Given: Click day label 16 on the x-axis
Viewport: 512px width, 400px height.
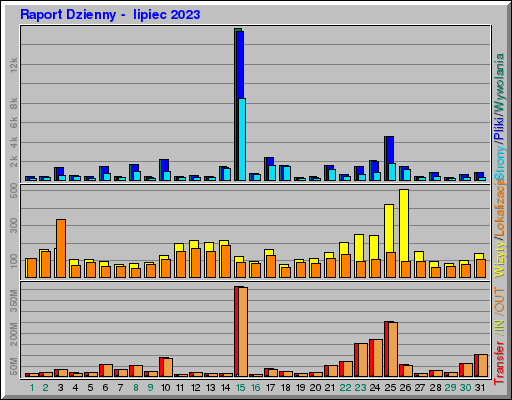Looking at the screenshot, I should [255, 388].
